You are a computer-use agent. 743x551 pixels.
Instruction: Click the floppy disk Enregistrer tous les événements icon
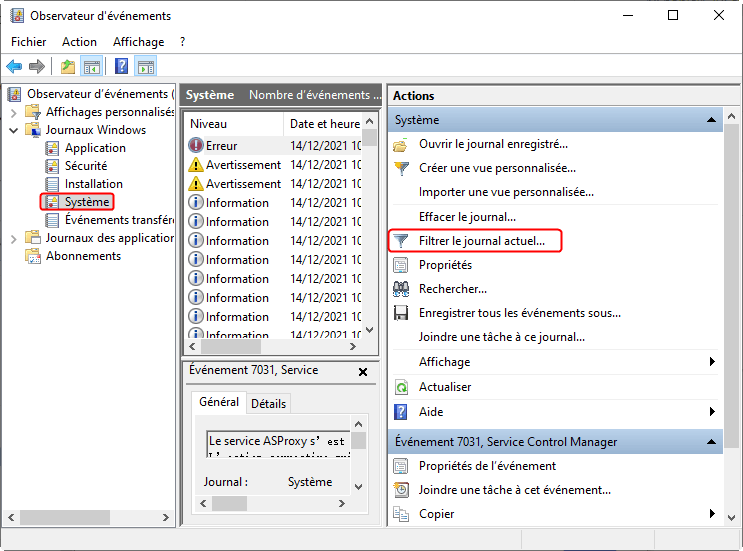[x=401, y=313]
